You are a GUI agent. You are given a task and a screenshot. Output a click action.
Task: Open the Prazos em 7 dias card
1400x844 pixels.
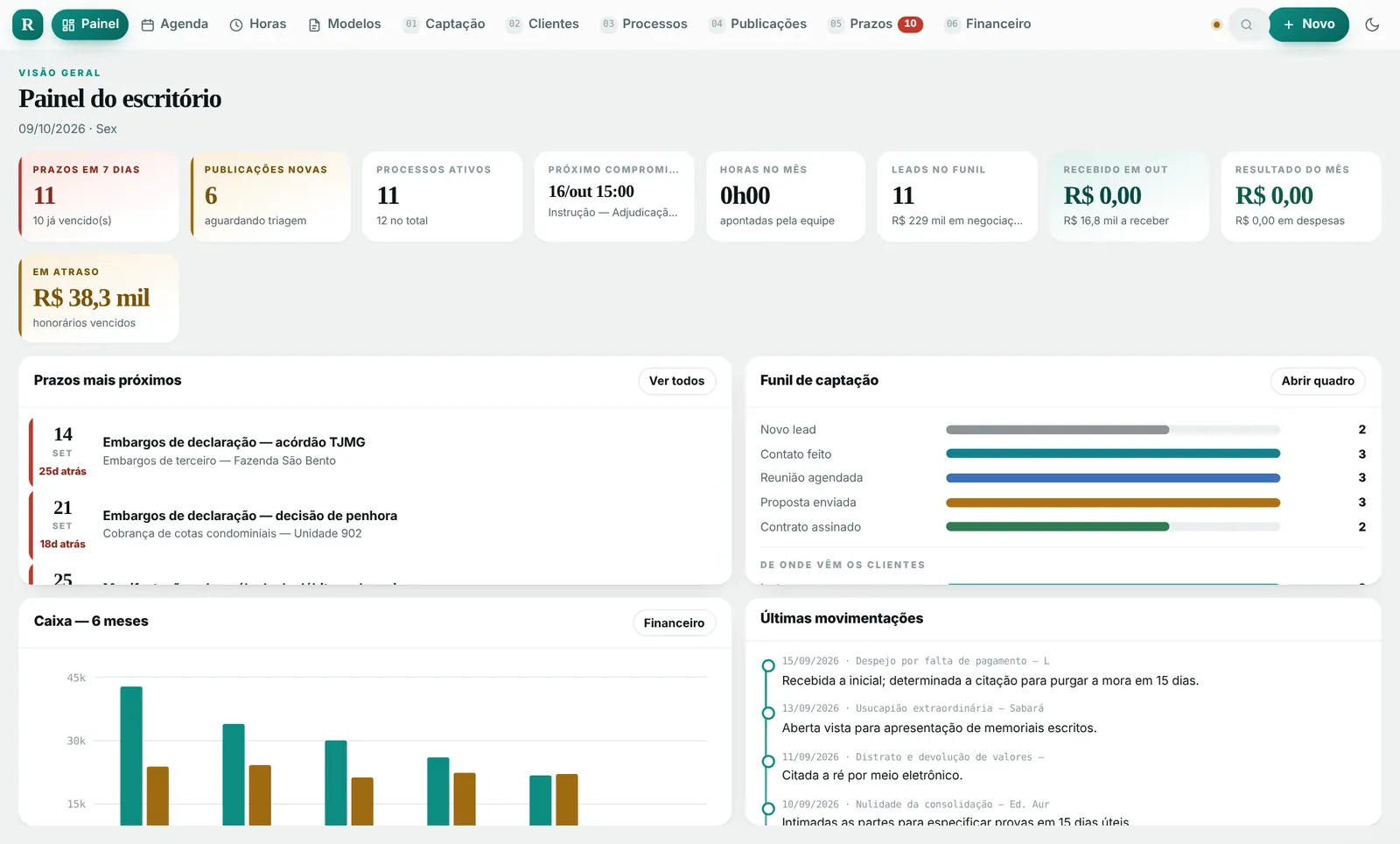(99, 196)
